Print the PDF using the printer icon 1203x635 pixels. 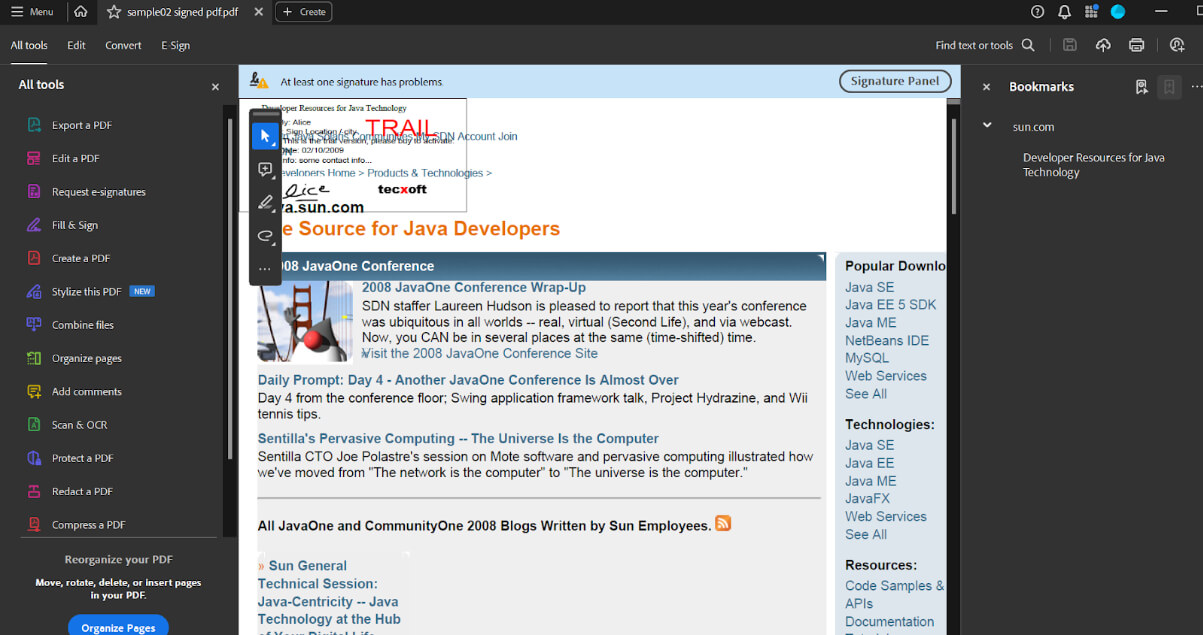[1137, 45]
